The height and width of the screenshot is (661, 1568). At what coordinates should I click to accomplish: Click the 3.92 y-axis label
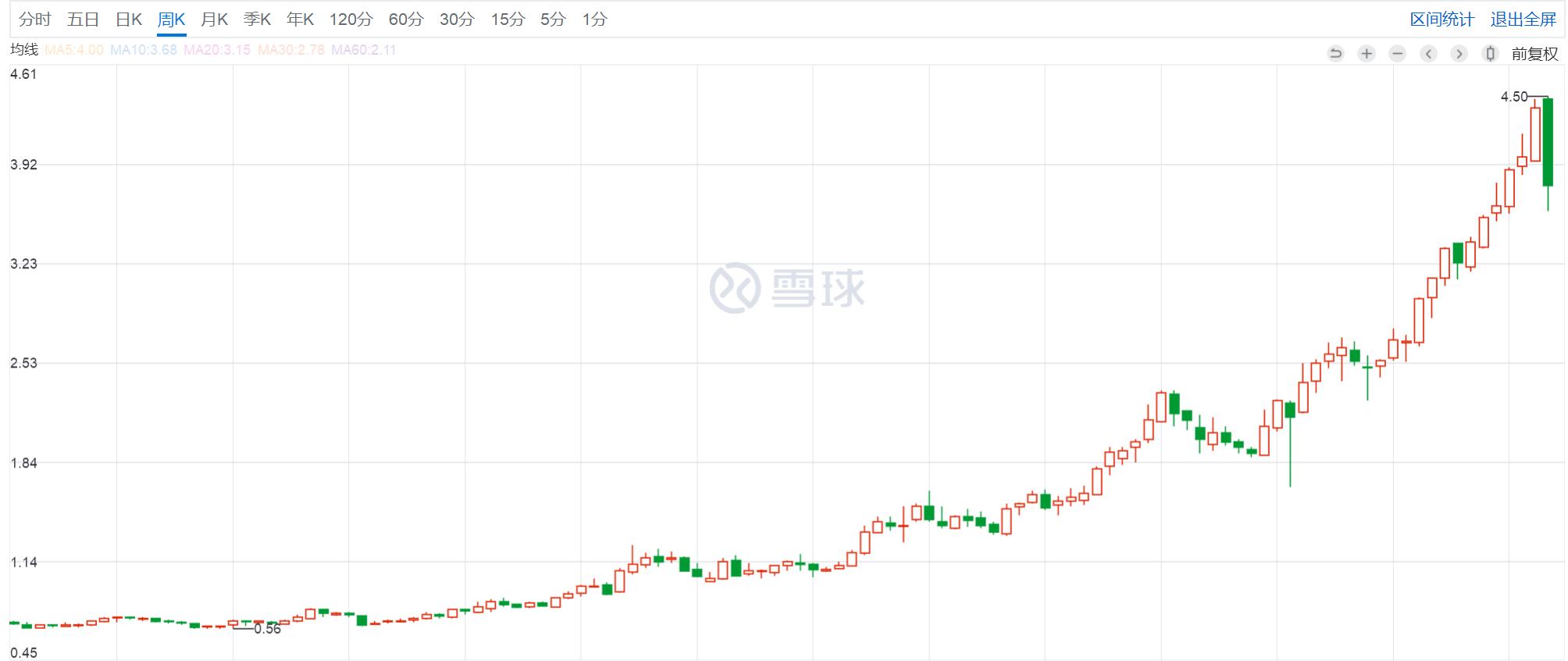23,165
